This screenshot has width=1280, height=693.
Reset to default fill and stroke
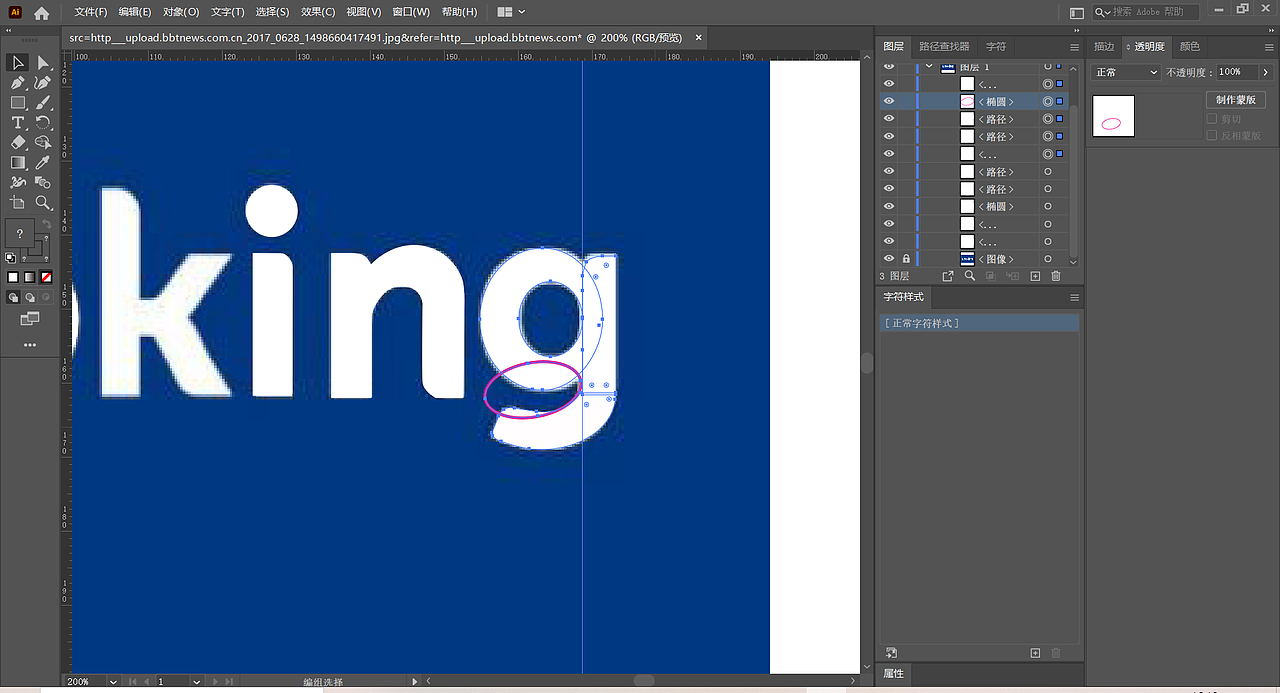10,257
